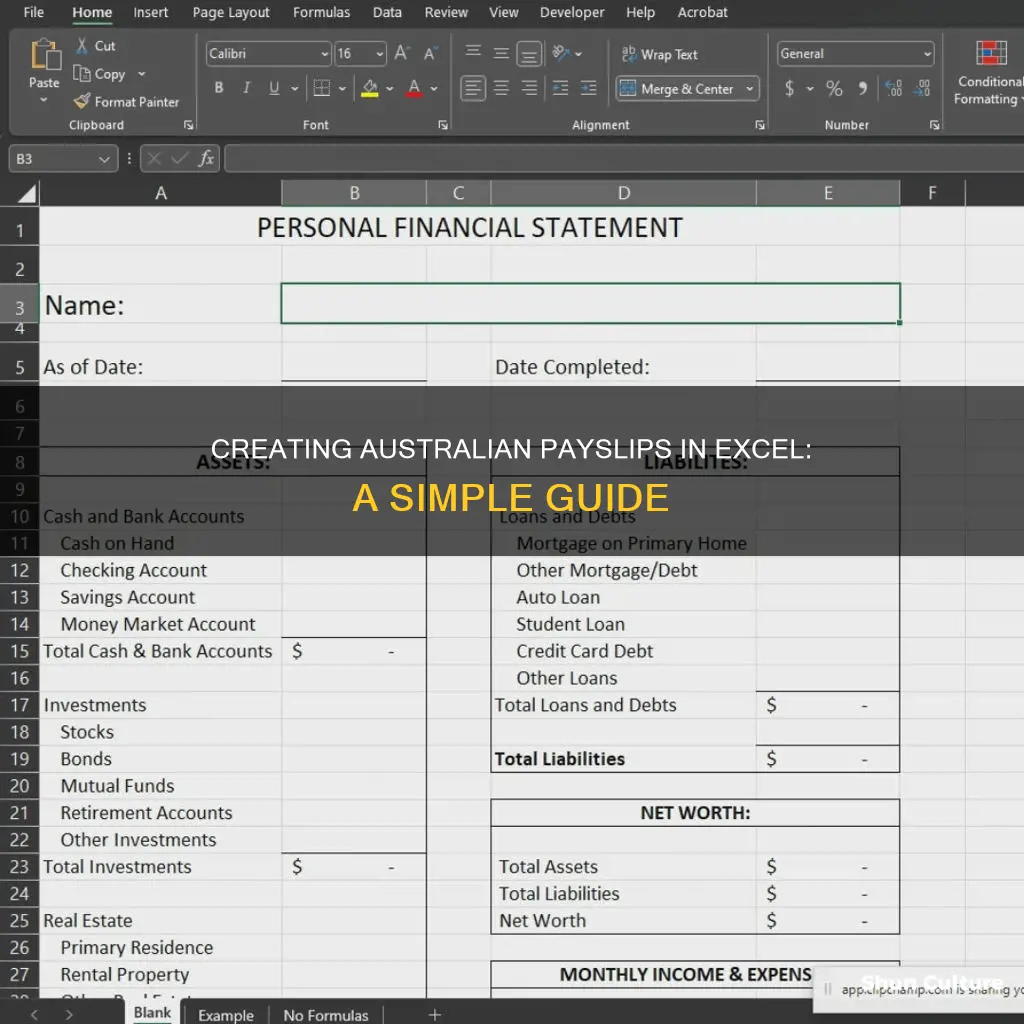Click Increase Font Size icon
The width and height of the screenshot is (1024, 1024).
(x=402, y=54)
